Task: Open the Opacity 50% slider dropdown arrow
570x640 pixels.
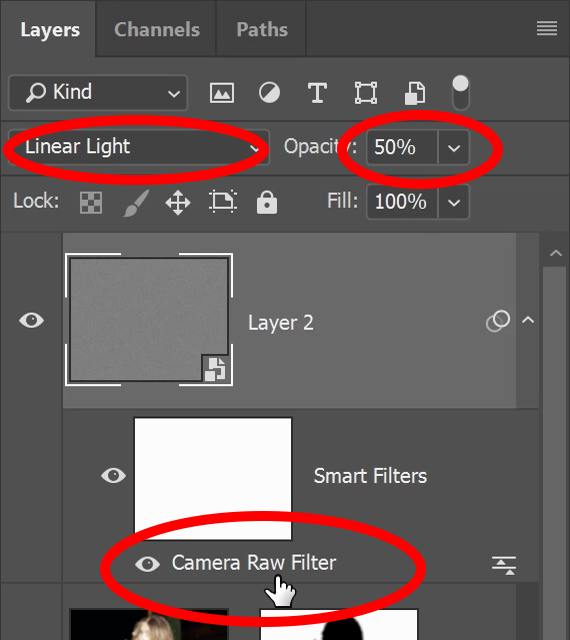Action: pyautogui.click(x=454, y=148)
